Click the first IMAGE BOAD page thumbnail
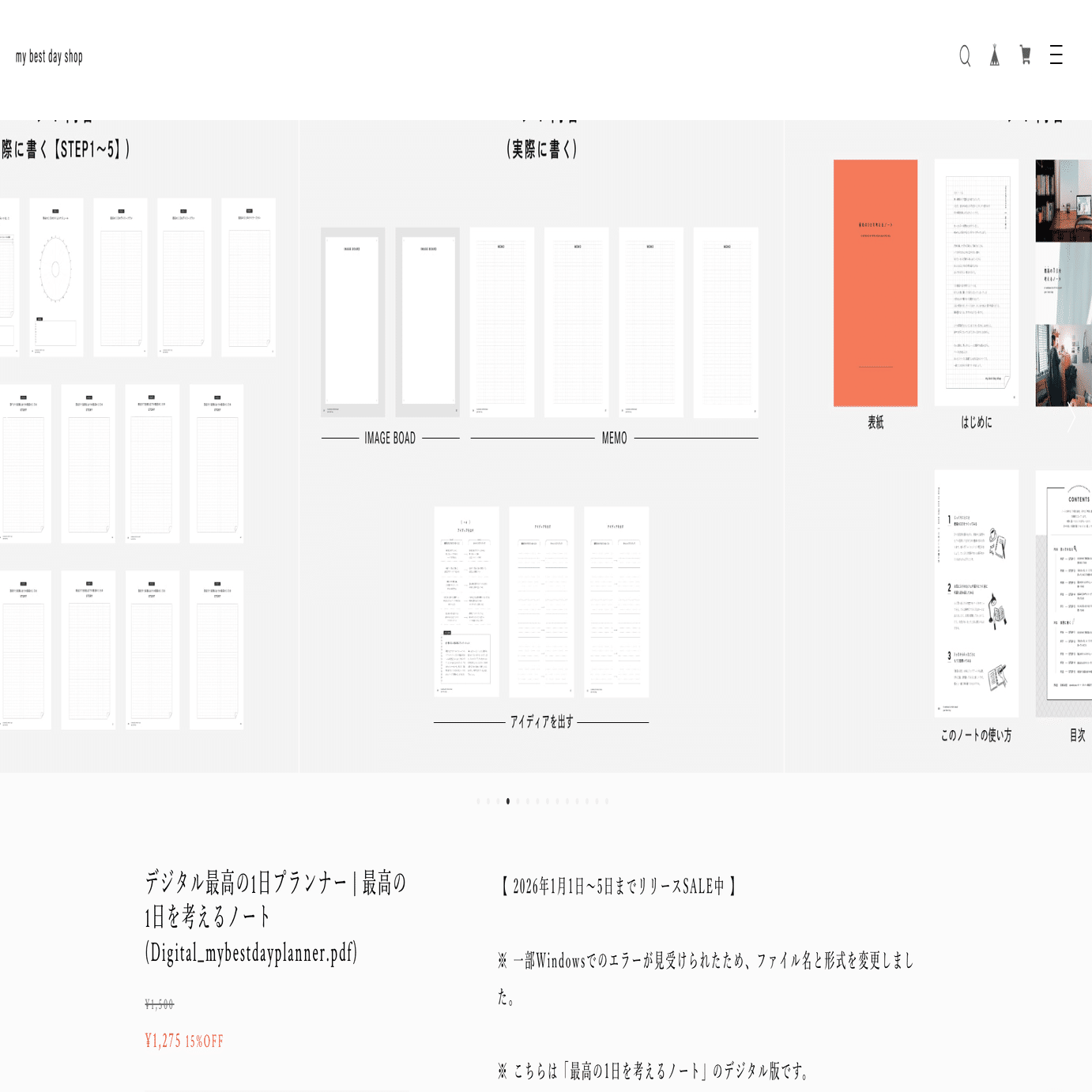This screenshot has height=1092, width=1092. click(x=353, y=322)
